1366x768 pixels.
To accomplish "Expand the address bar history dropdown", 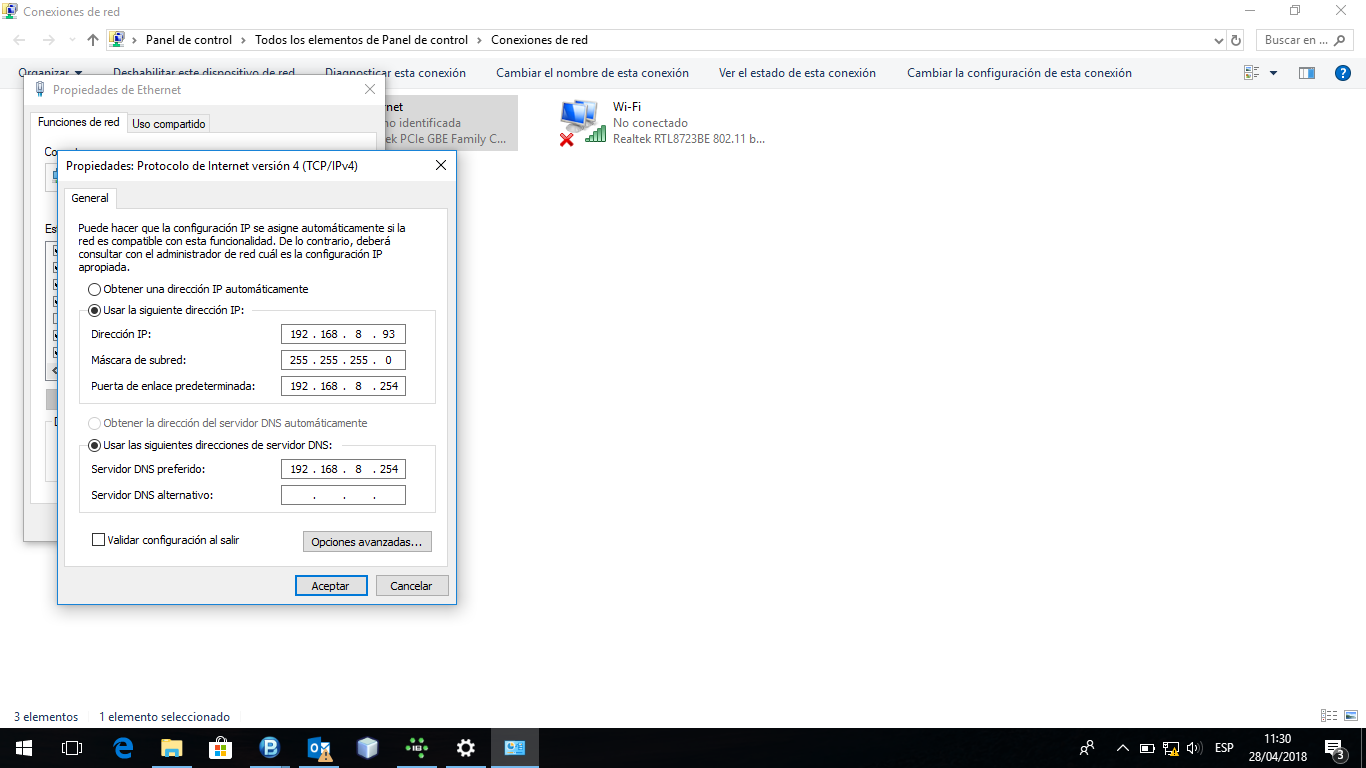I will tap(1218, 41).
